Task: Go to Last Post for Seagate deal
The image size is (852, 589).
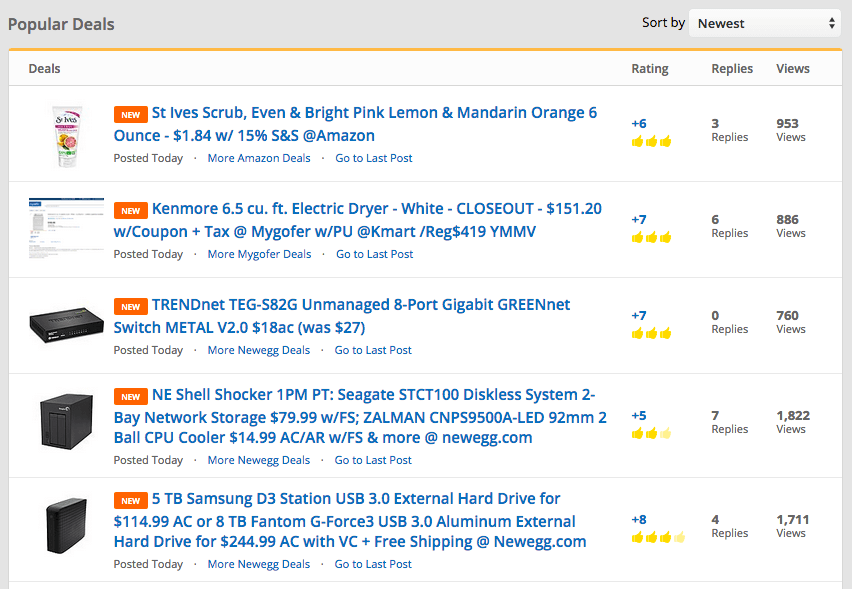Action: (373, 460)
